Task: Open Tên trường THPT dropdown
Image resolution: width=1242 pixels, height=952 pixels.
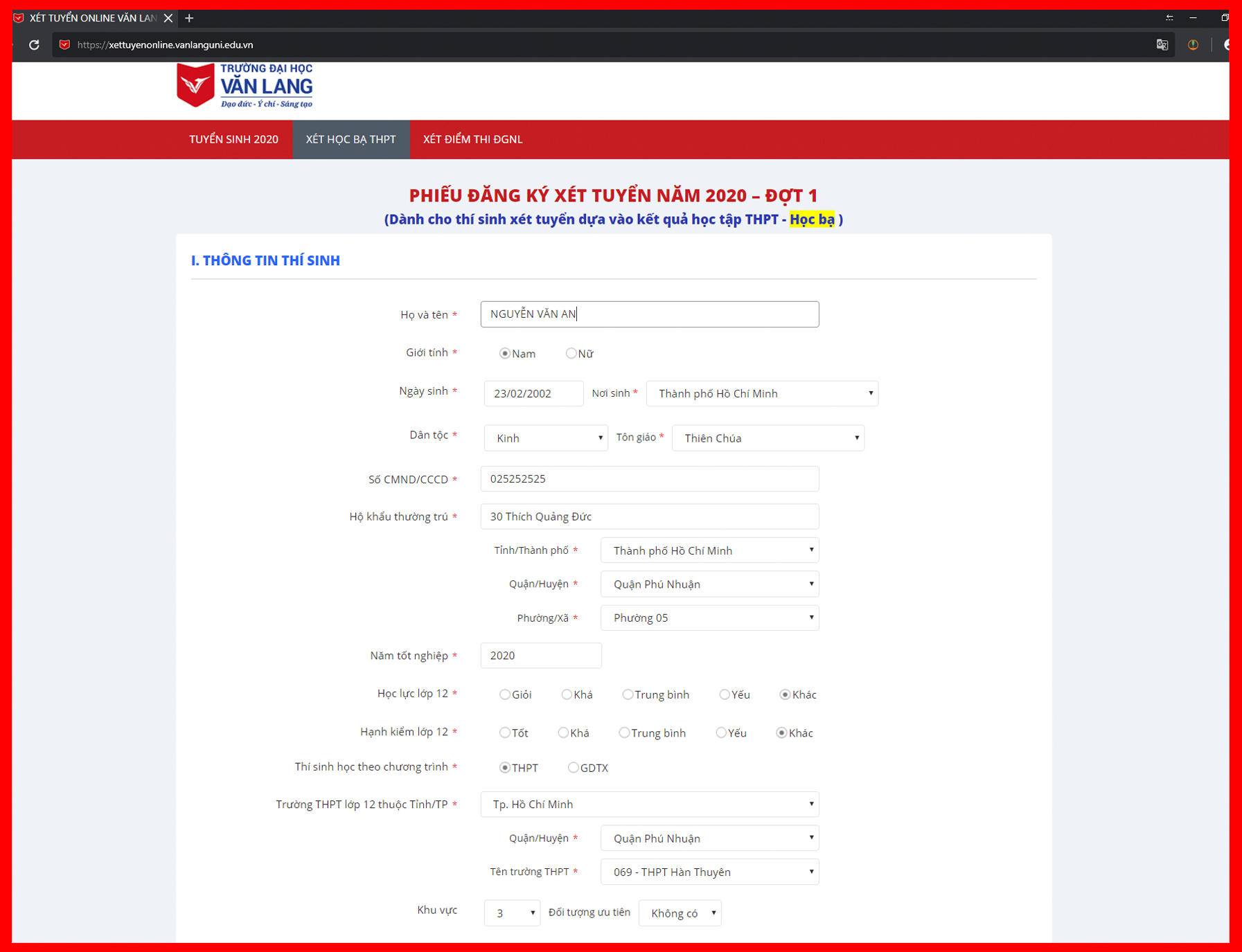Action: click(710, 872)
